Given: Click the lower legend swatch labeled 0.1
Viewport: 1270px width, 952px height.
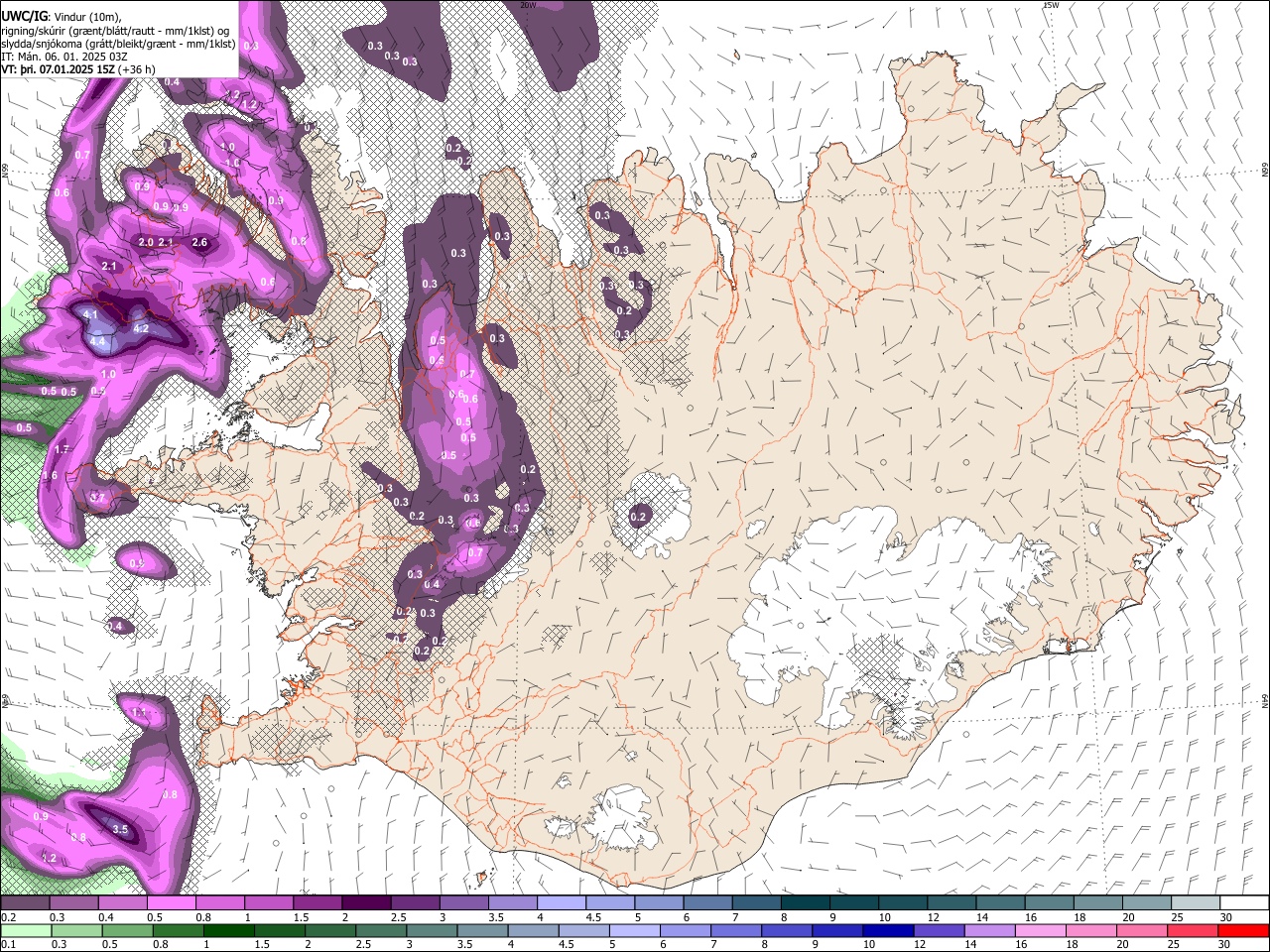Looking at the screenshot, I should pyautogui.click(x=27, y=931).
